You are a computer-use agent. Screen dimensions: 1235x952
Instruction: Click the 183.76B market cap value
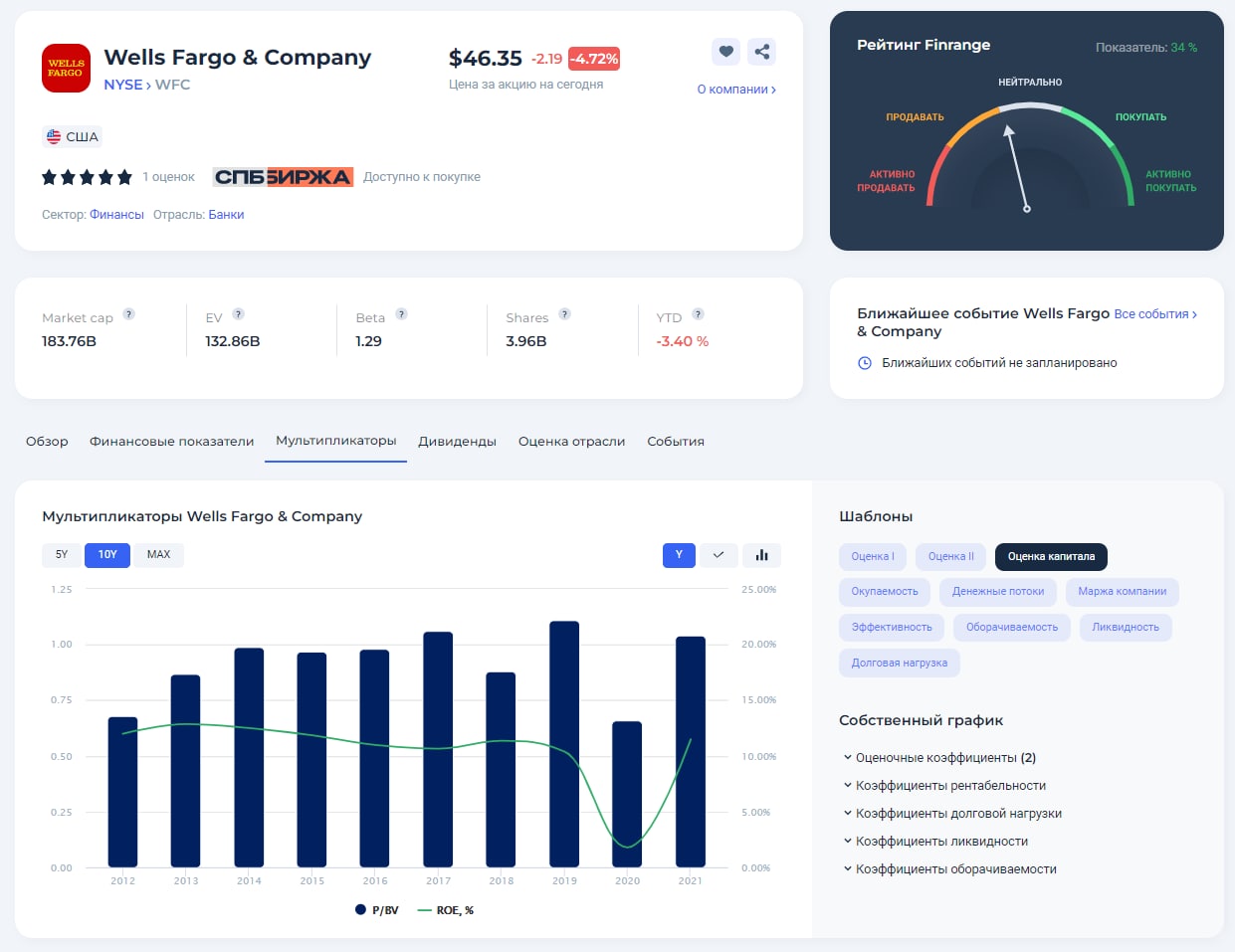69,341
